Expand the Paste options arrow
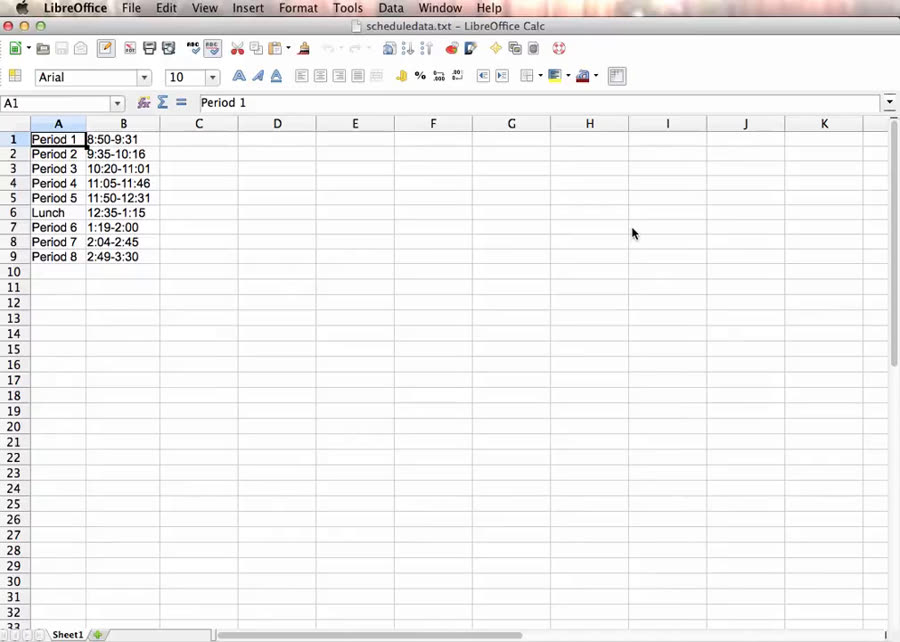The width and height of the screenshot is (900, 642). coord(288,48)
